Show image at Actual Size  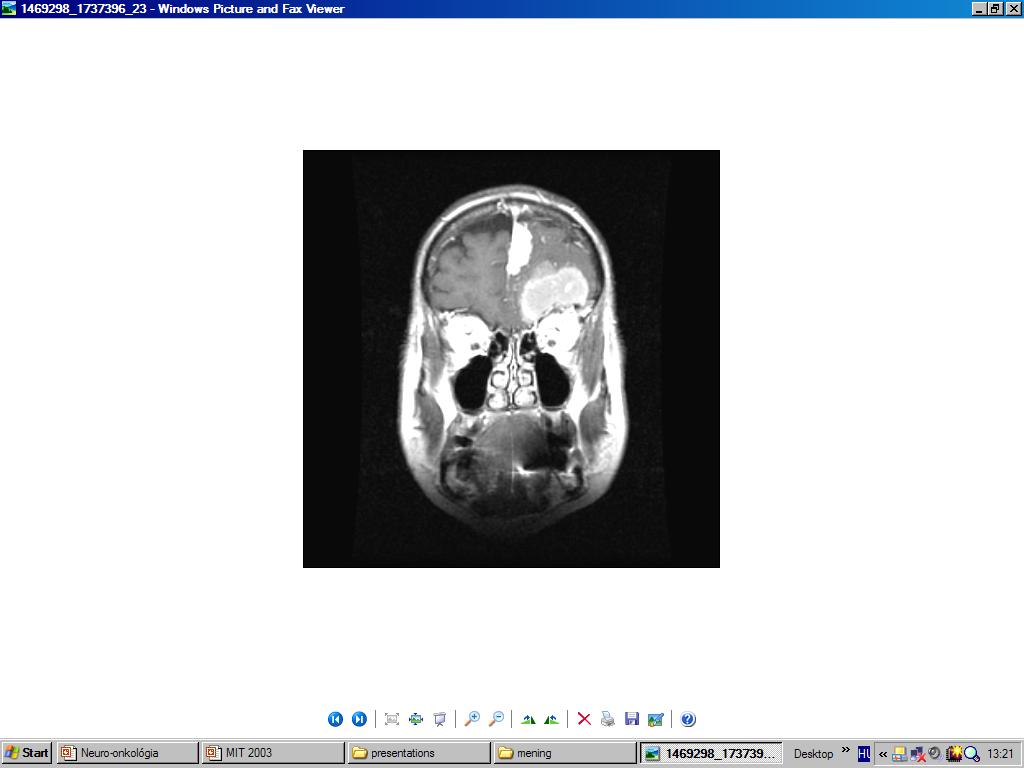pos(416,719)
